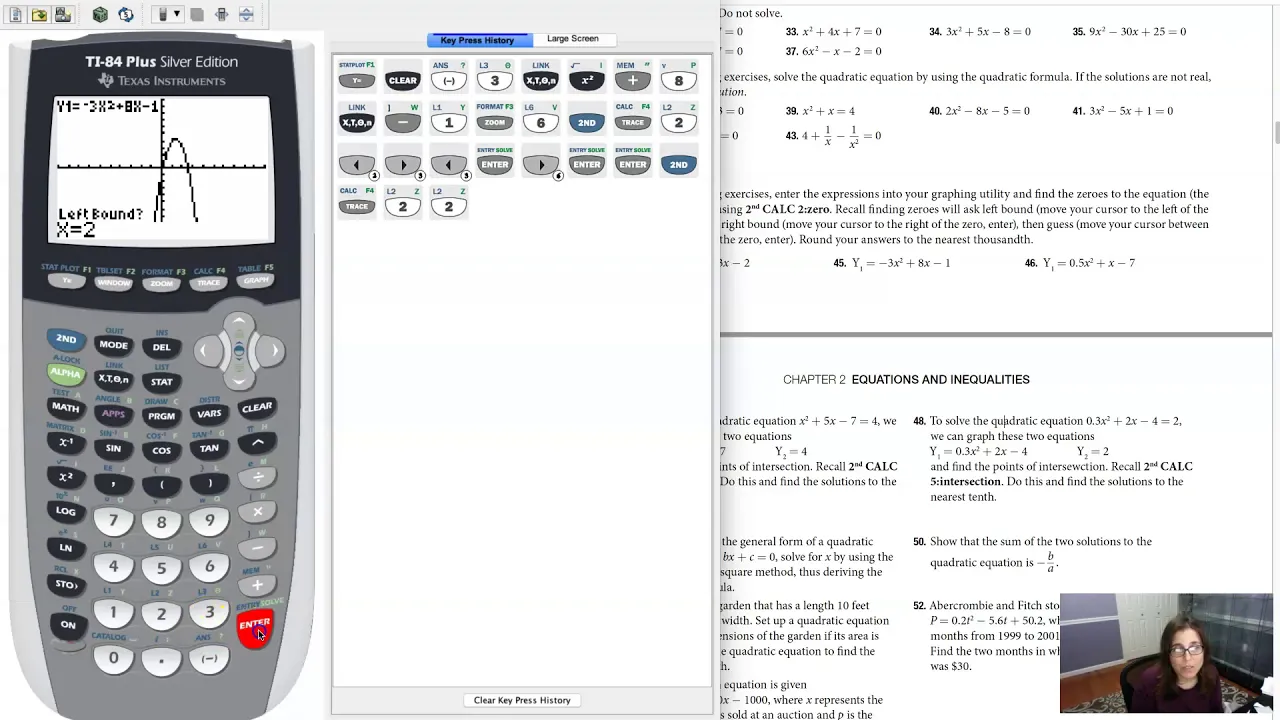
Task: Click the GRAPH key on the calculator
Action: (256, 281)
